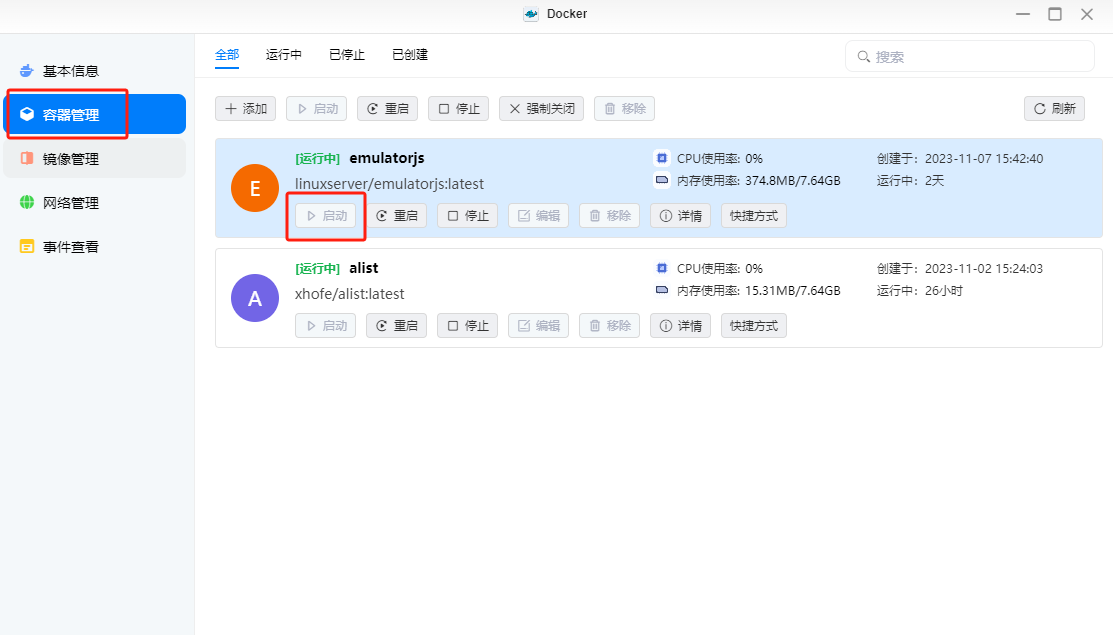The height and width of the screenshot is (635, 1113).
Task: Click the CPU chip icon in alist row
Action: (662, 268)
